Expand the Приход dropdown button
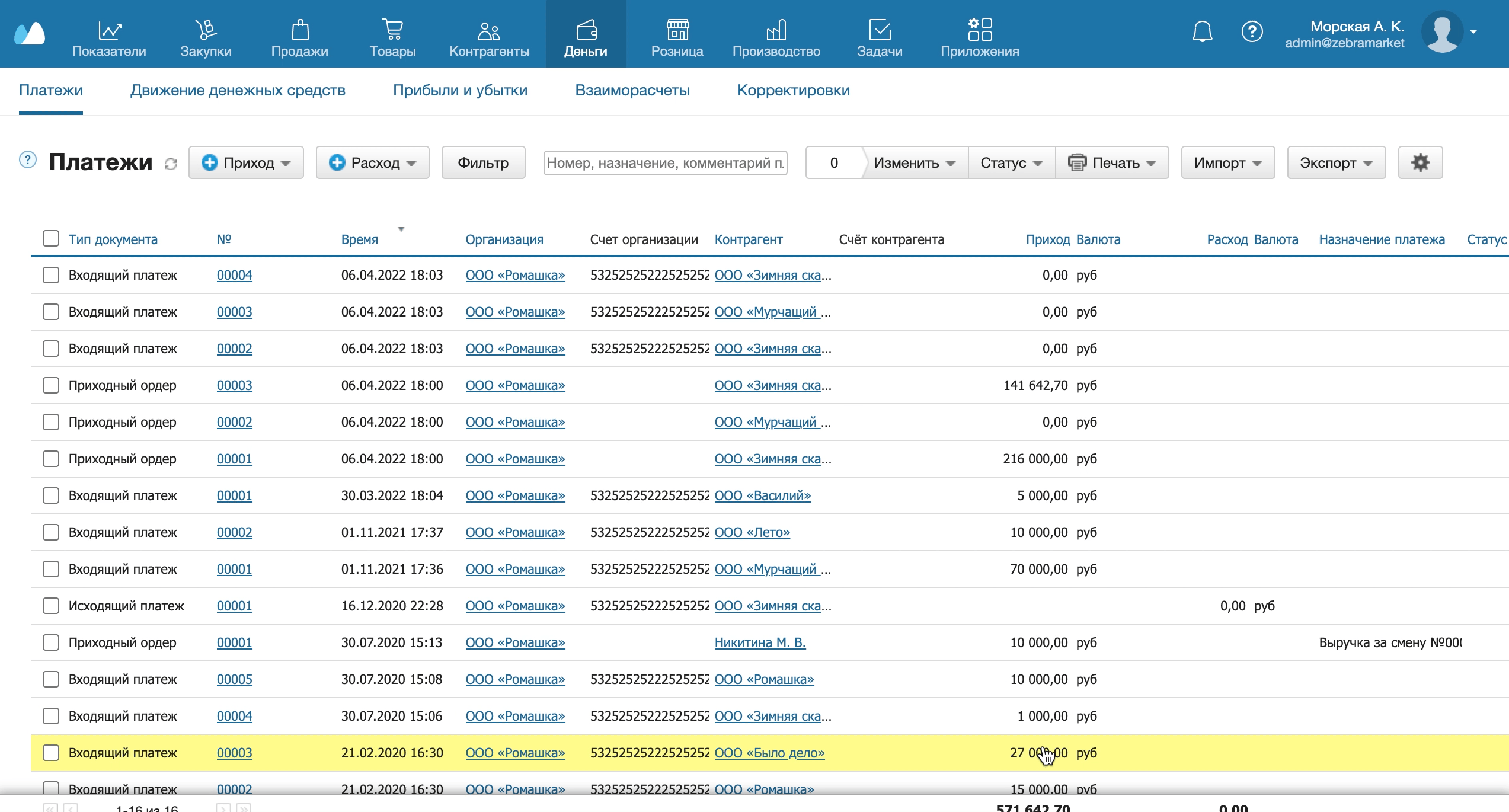This screenshot has height=812, width=1509. (246, 162)
